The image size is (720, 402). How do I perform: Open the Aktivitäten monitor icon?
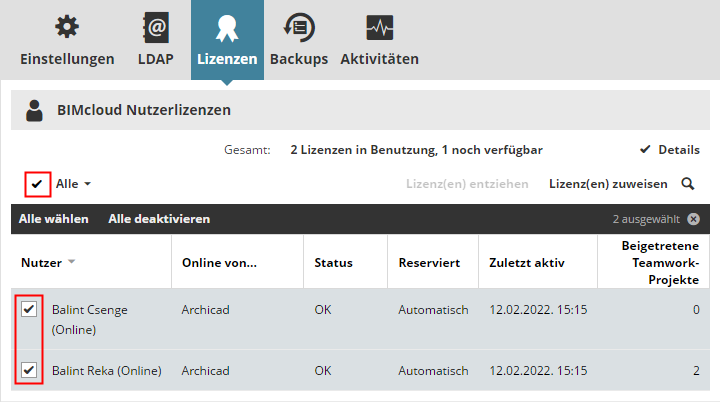(379, 27)
